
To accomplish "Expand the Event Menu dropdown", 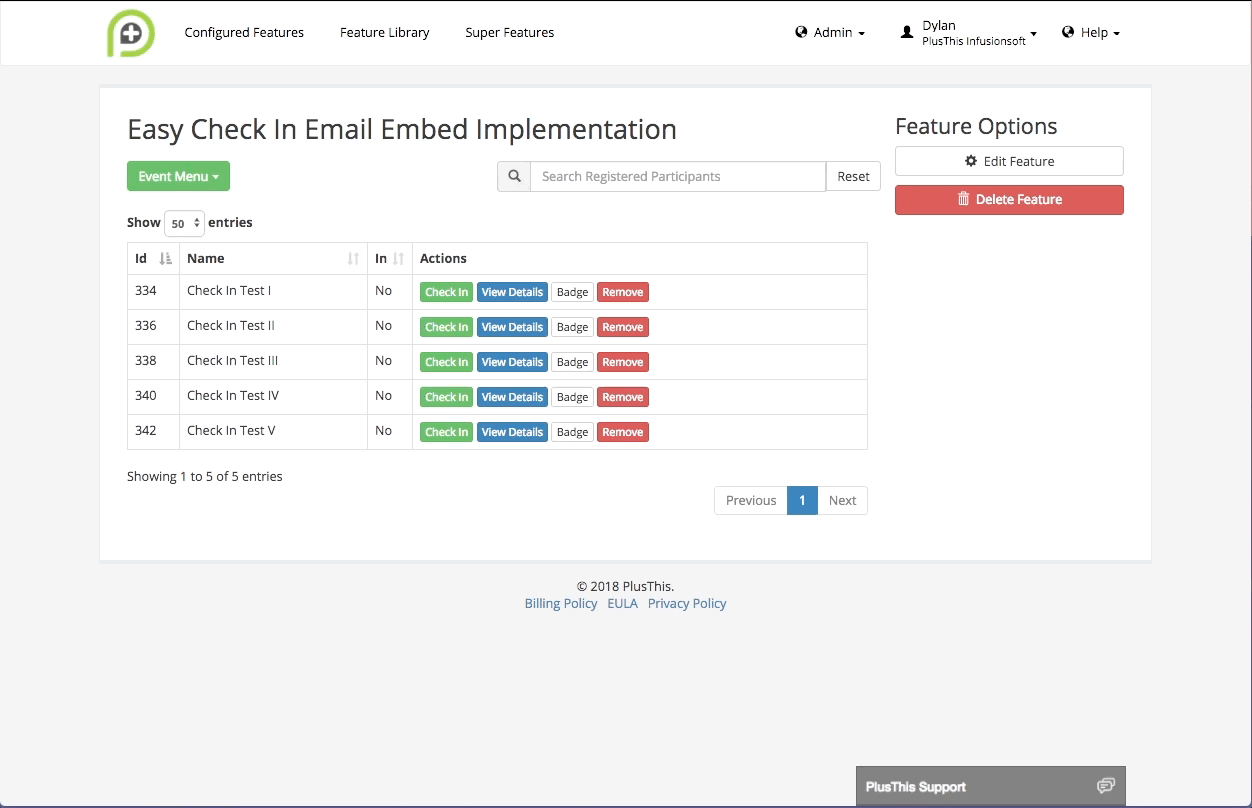I will (178, 176).
